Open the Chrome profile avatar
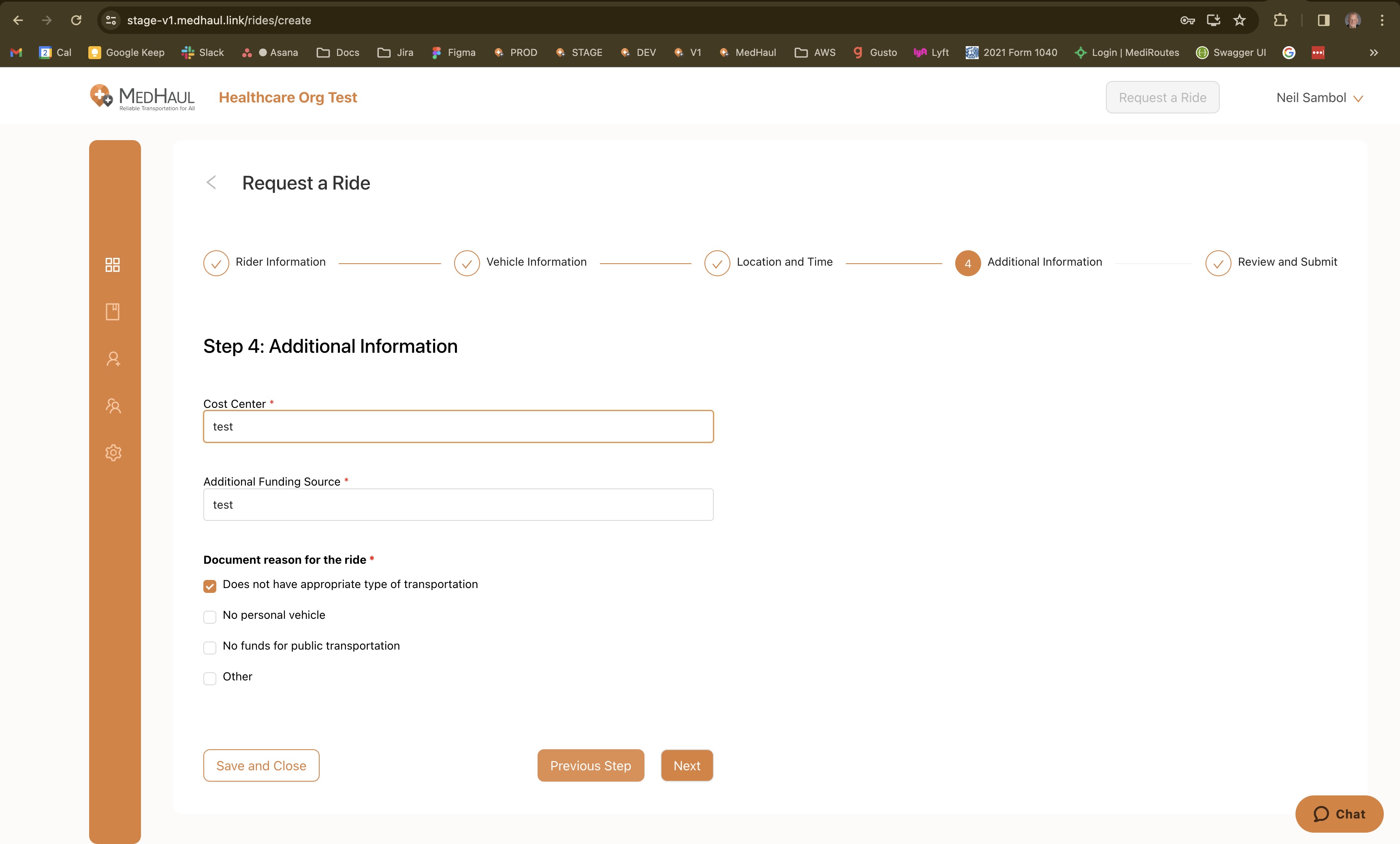 1353,20
